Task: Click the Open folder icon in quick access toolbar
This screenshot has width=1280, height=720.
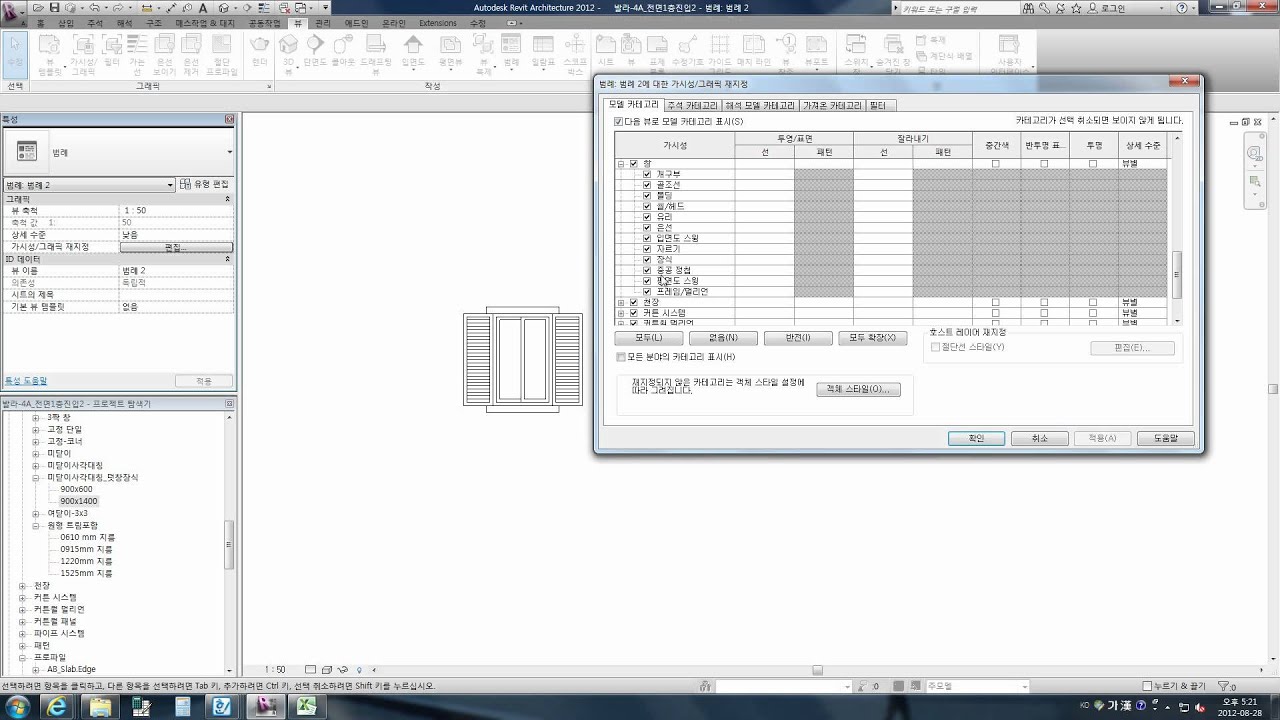Action: pyautogui.click(x=40, y=7)
